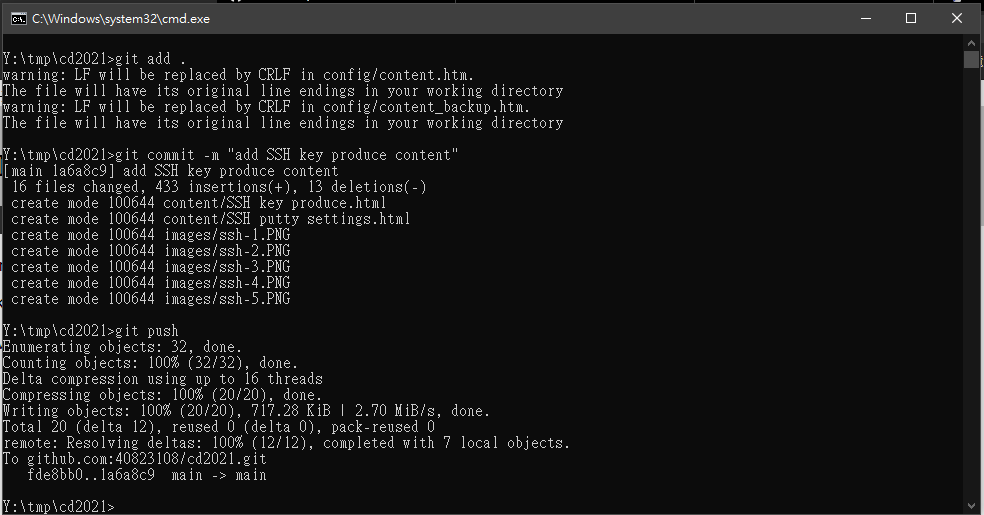Click the vertical scrollbar thumb
This screenshot has height=515, width=984.
tap(971, 59)
